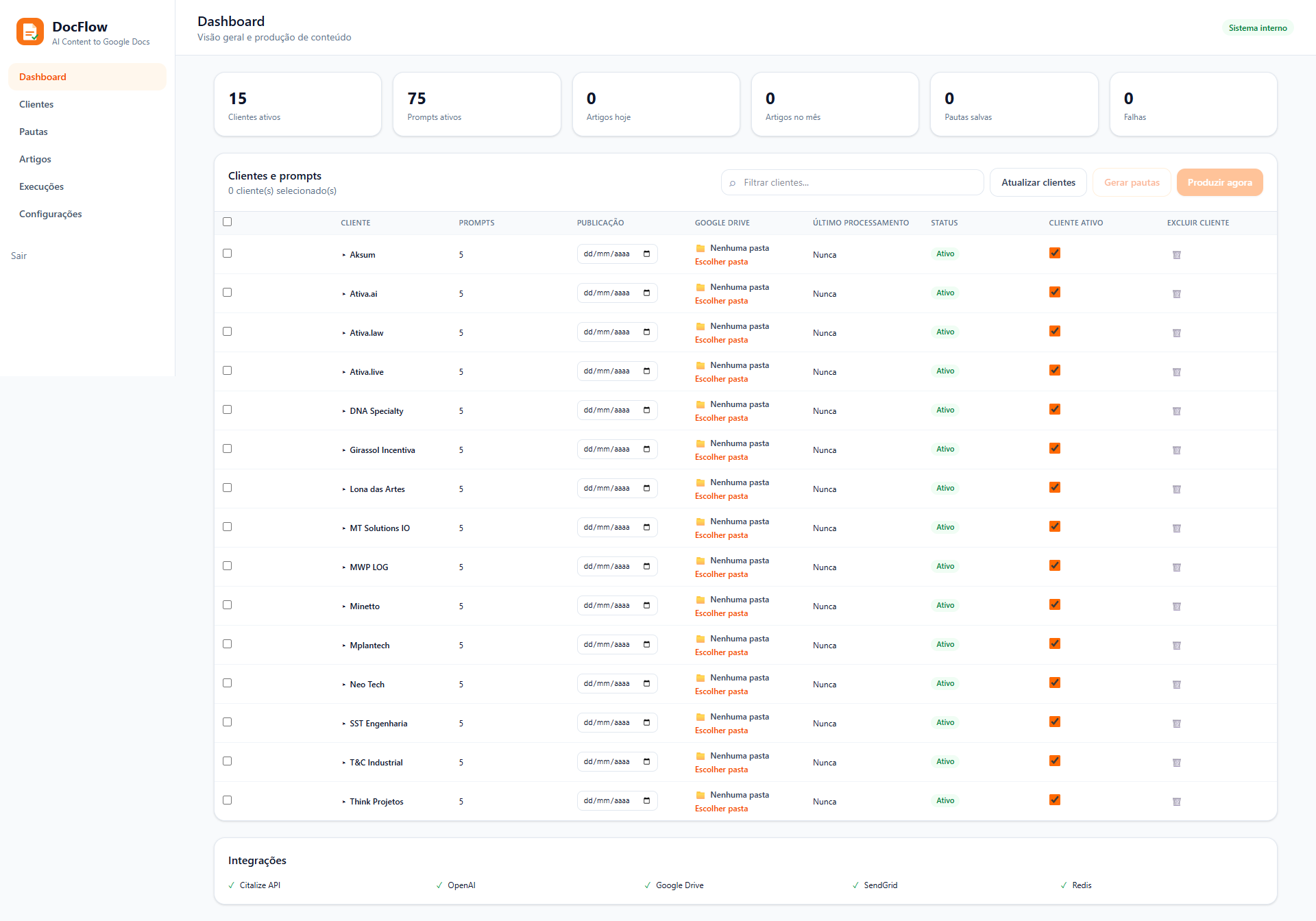Screen dimensions: 1316x921
Task: Expand the Ativa.law client details
Action: pyautogui.click(x=344, y=333)
